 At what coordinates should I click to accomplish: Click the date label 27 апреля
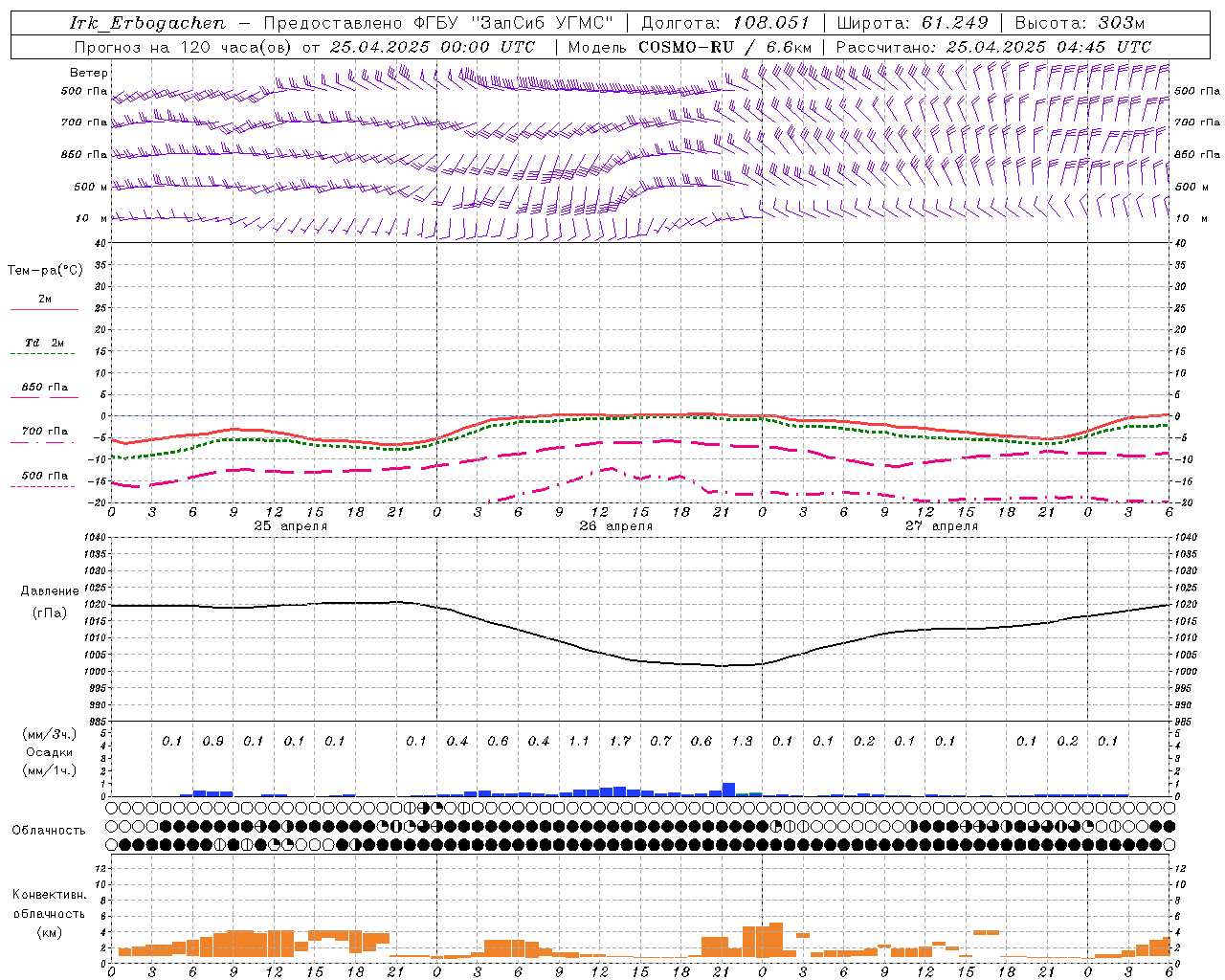click(942, 526)
